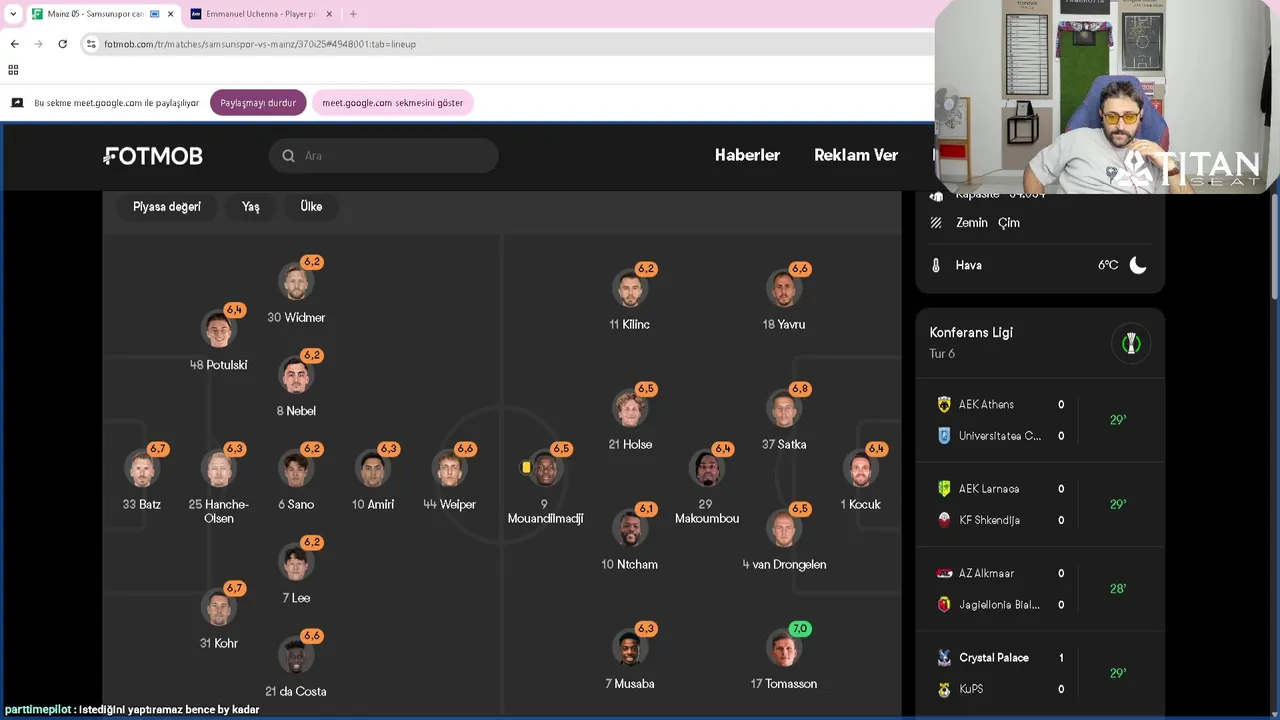The width and height of the screenshot is (1280, 720).
Task: Click the Zemin pitch surface icon
Action: tap(936, 223)
